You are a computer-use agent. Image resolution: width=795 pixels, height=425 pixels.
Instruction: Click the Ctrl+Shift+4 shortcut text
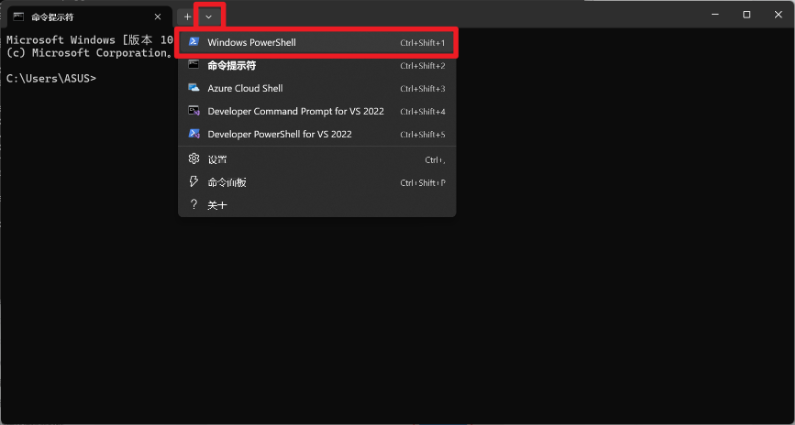click(422, 112)
